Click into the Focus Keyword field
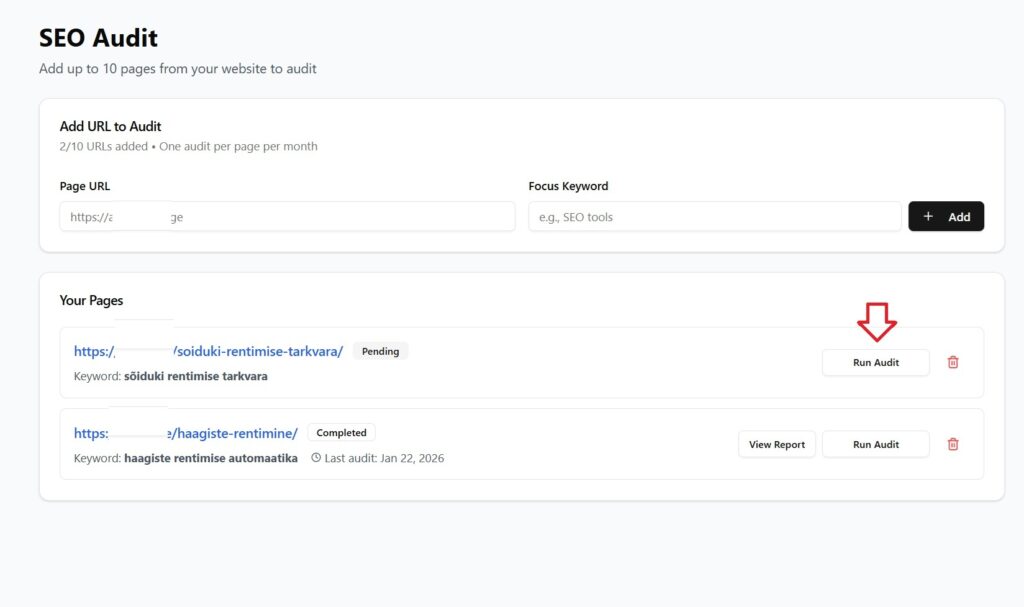 714,217
